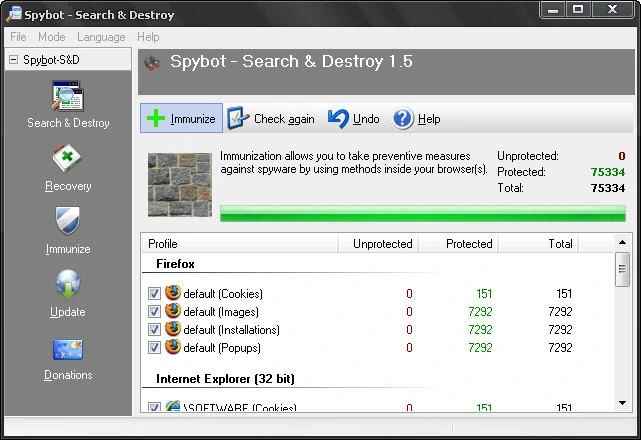Open Help from the toolbar

click(x=416, y=119)
